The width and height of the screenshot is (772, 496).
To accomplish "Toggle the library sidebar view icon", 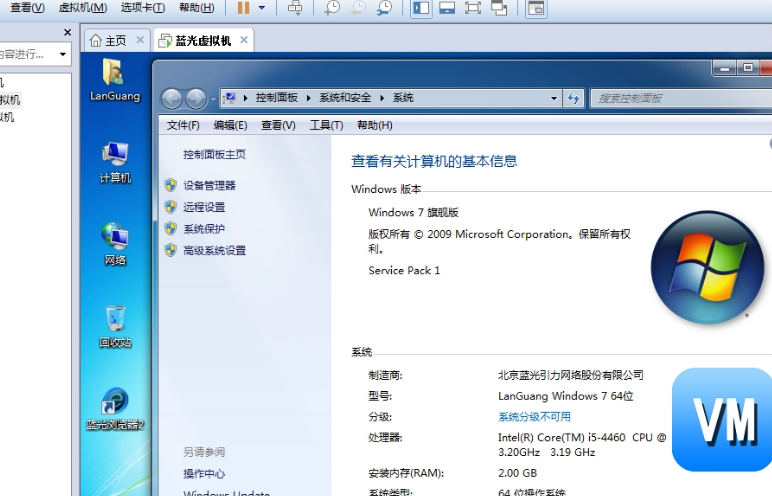I will pos(421,8).
